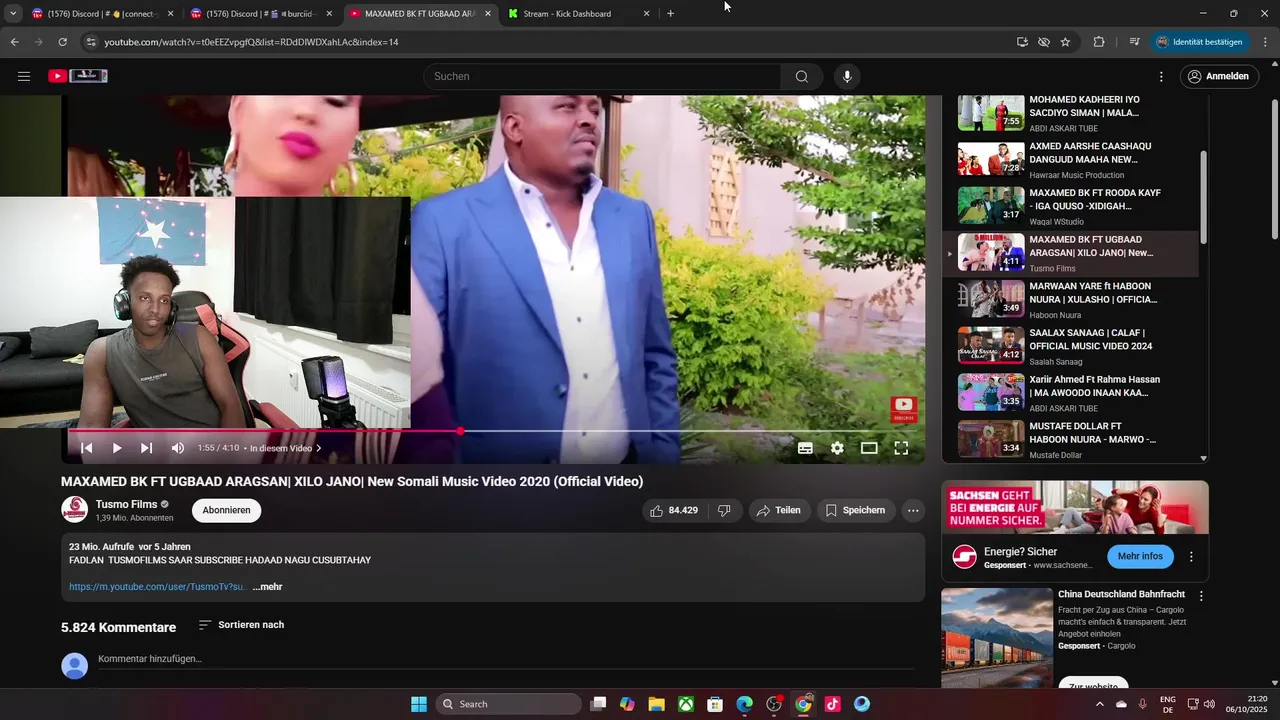Play Xariir Ahmed Ft Rahma Hassan video
This screenshot has height=720, width=1280.
click(x=1069, y=393)
